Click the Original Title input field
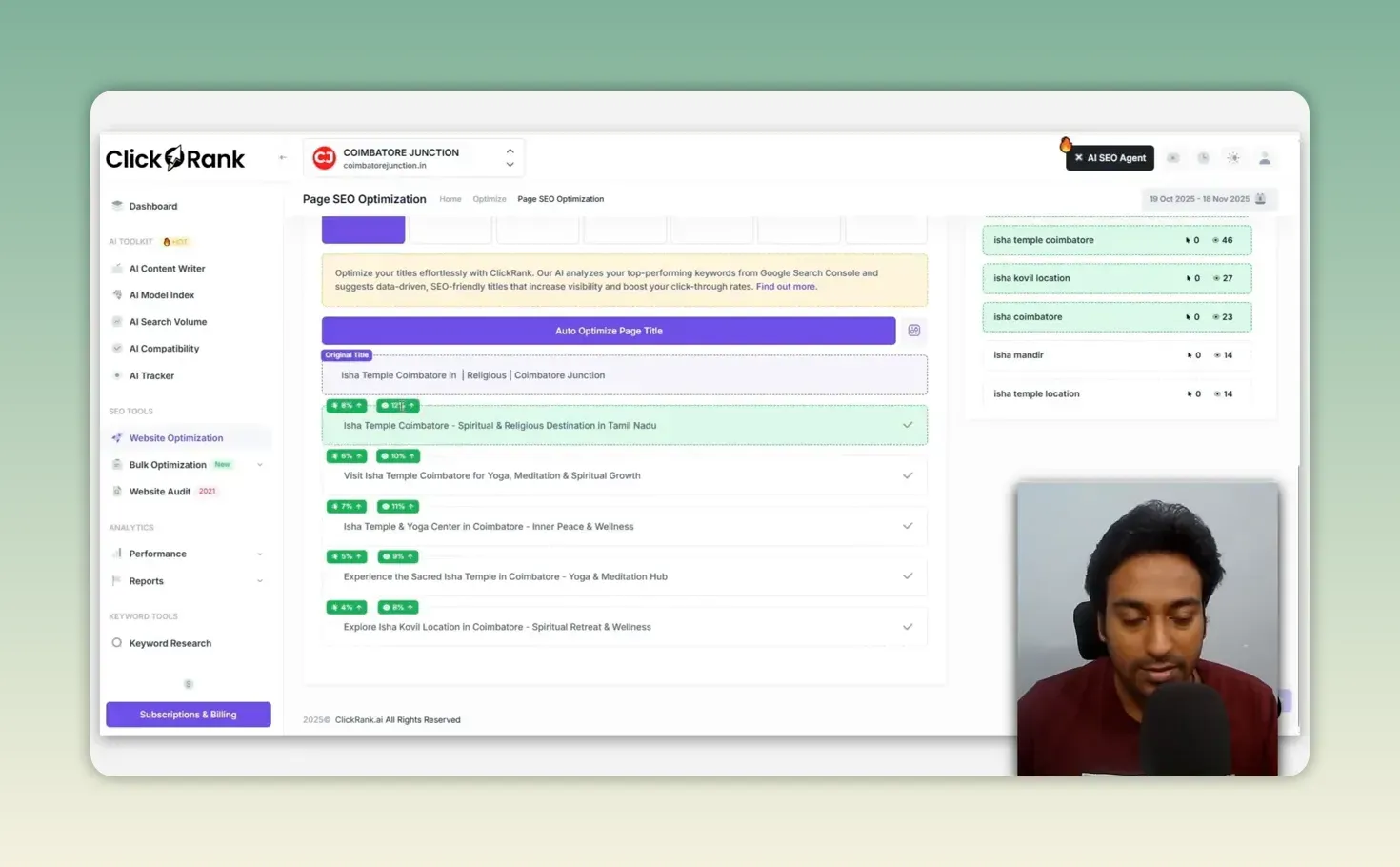The height and width of the screenshot is (867, 1400). click(625, 375)
